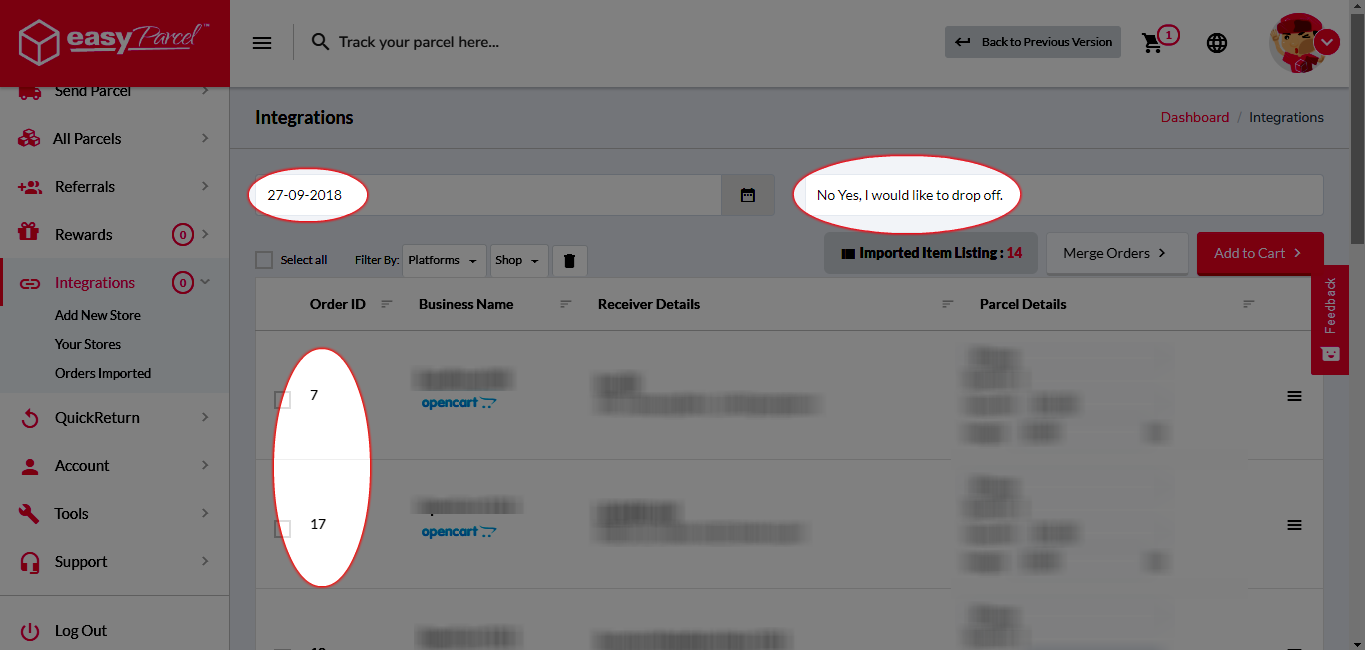The image size is (1365, 650).
Task: Open the user avatar profile menu
Action: click(x=1303, y=43)
